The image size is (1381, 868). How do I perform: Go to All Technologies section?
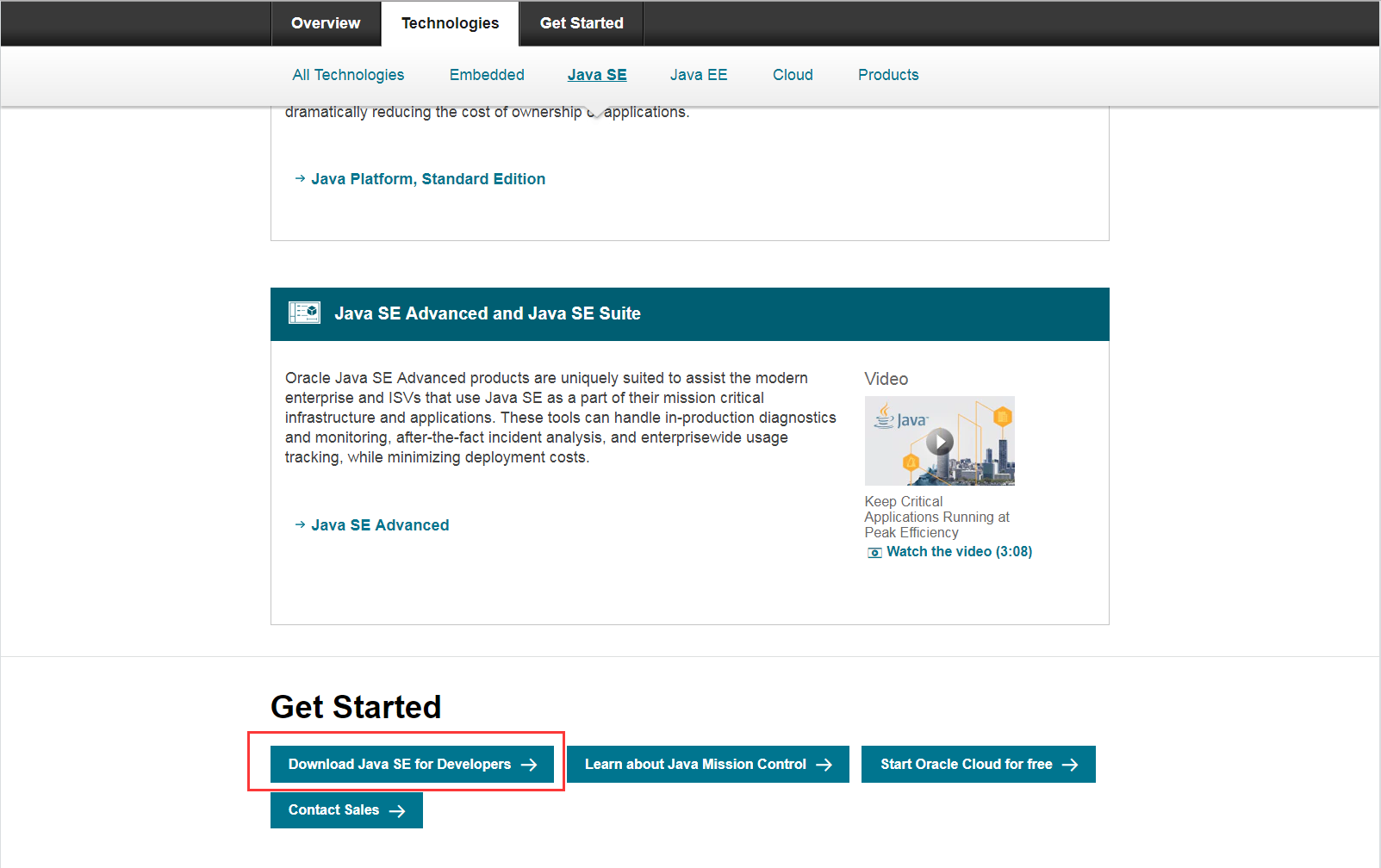point(348,75)
